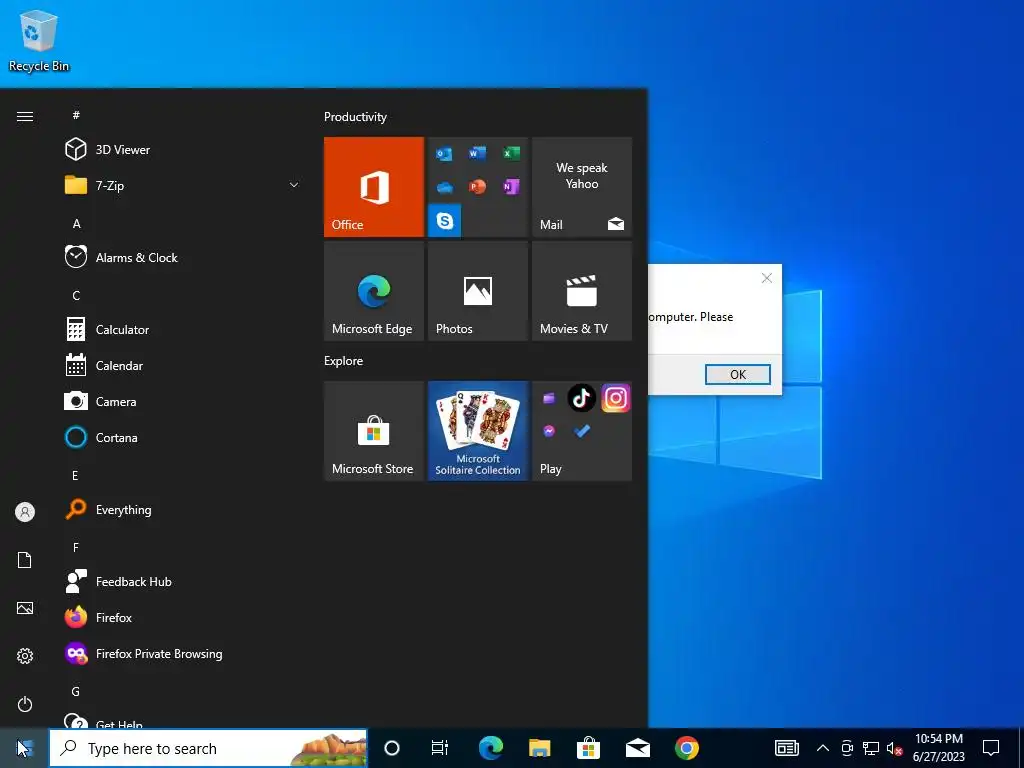Launch Google Chrome from the taskbar

click(686, 748)
